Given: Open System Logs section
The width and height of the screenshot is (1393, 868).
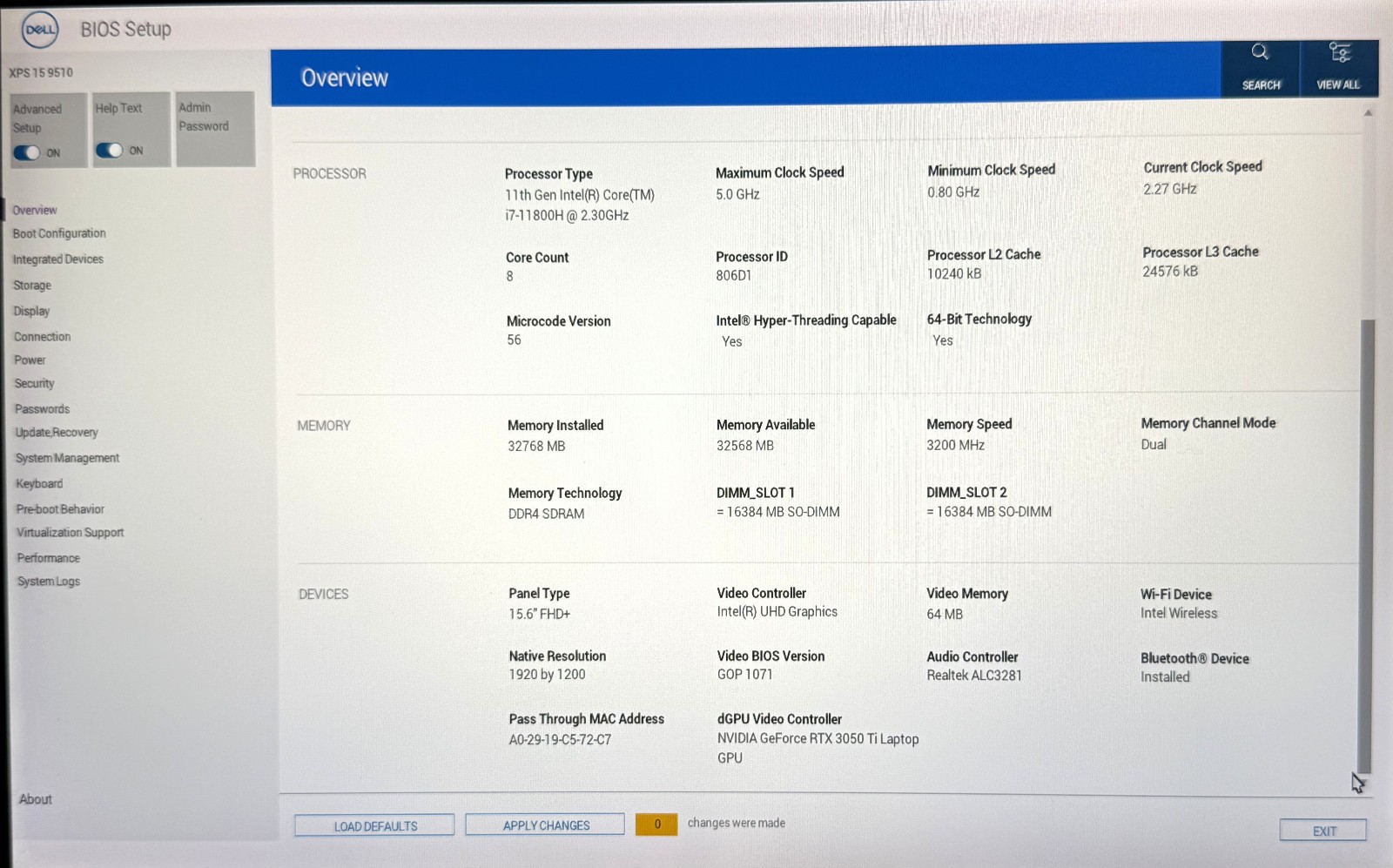Looking at the screenshot, I should point(49,581).
